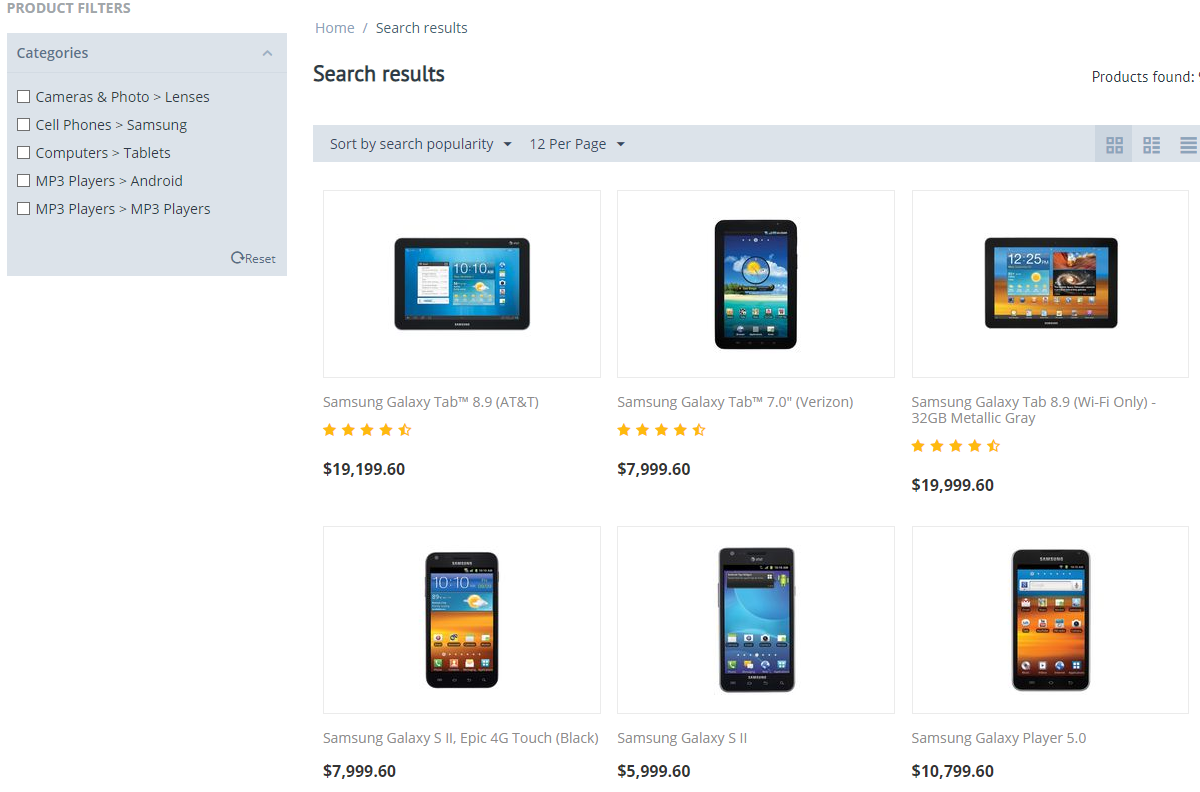Click the Samsung Galaxy Player 5.0 image
Viewport: 1200px width, 792px height.
[x=1051, y=620]
